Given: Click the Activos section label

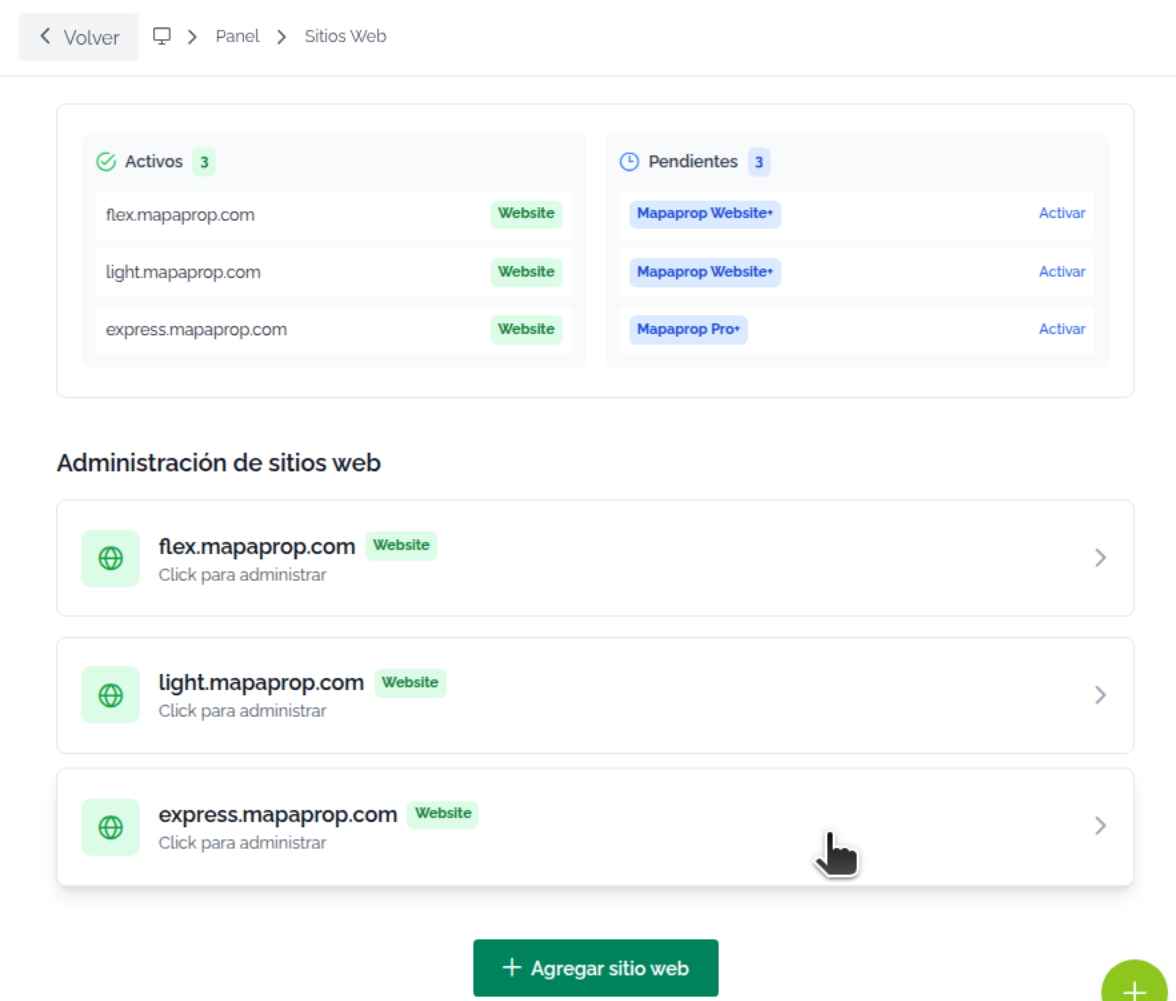Looking at the screenshot, I should (x=154, y=162).
